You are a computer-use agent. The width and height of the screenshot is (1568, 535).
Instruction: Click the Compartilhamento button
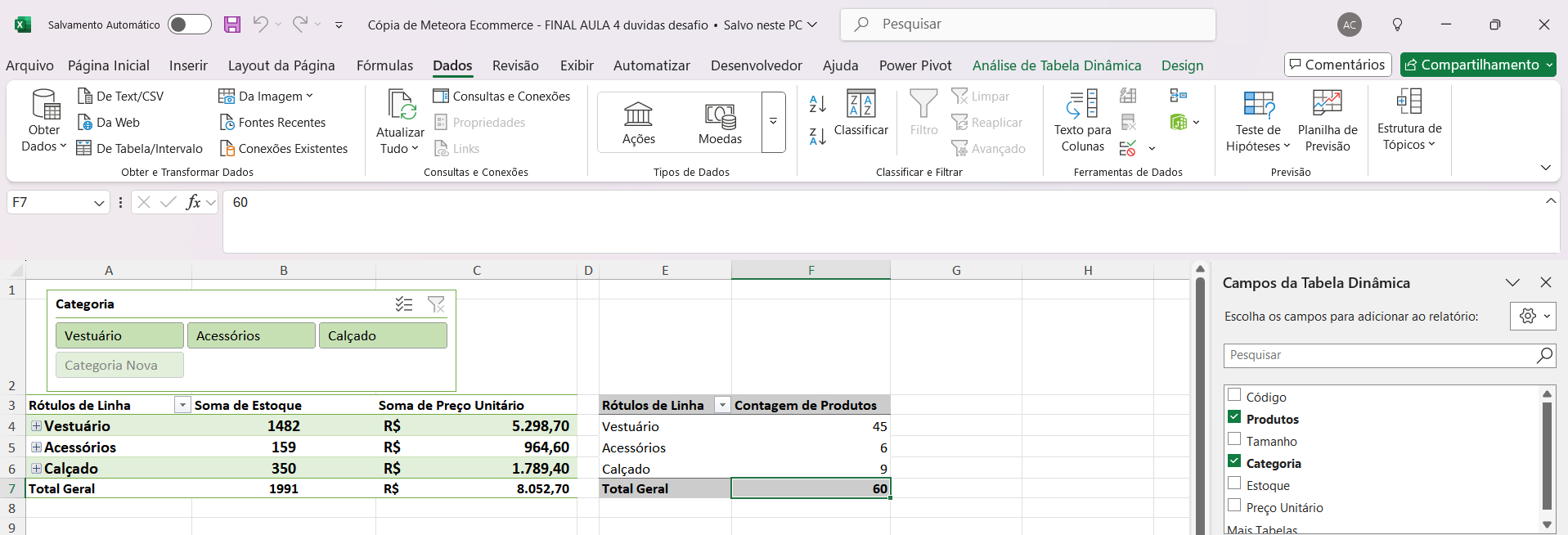pyautogui.click(x=1478, y=65)
